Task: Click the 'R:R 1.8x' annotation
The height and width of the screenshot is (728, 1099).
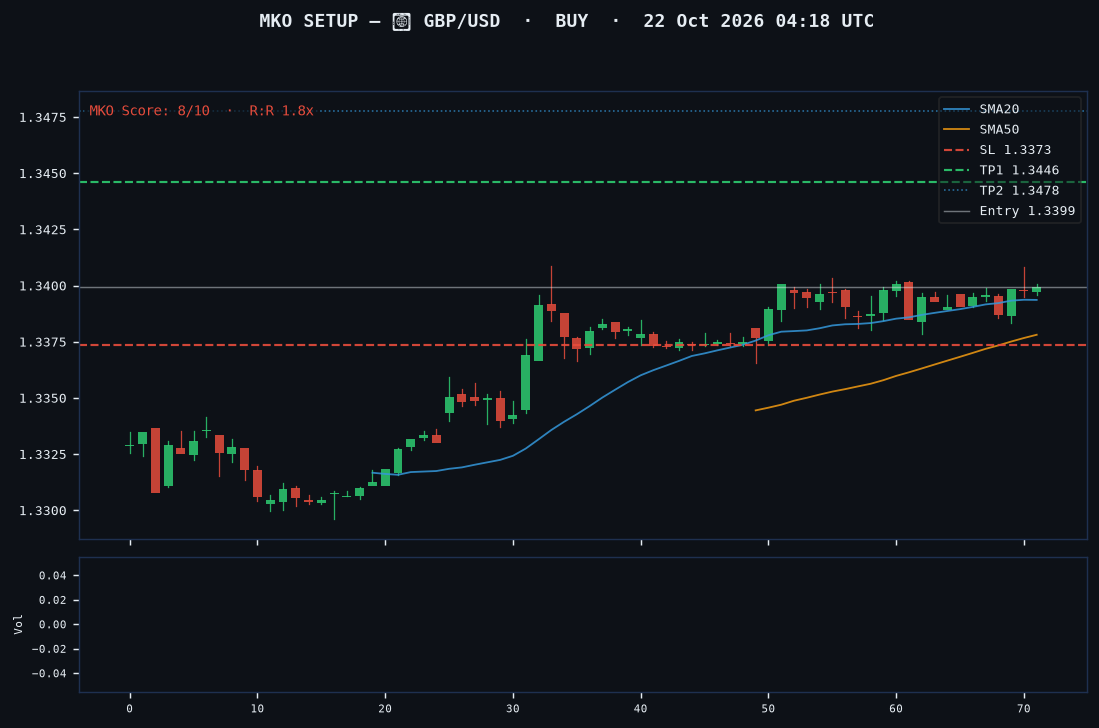Action: (281, 111)
